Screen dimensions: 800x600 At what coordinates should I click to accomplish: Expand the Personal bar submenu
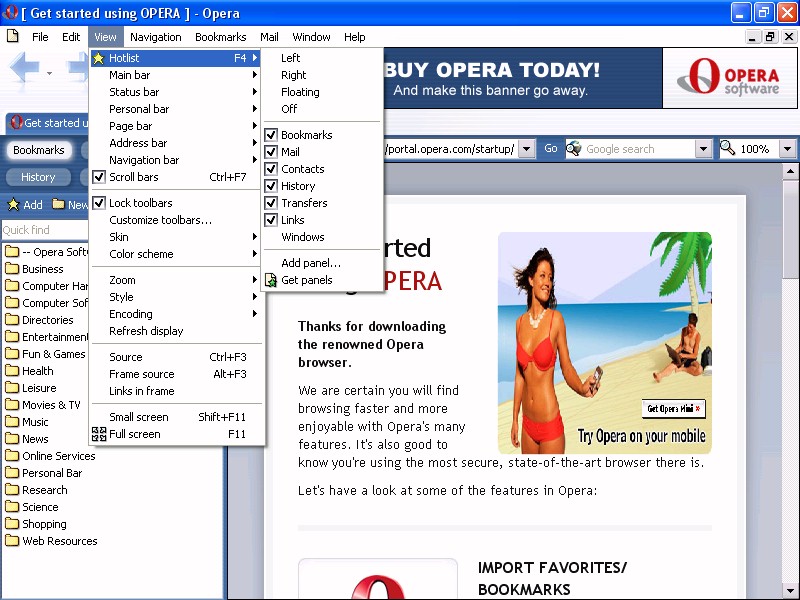176,109
